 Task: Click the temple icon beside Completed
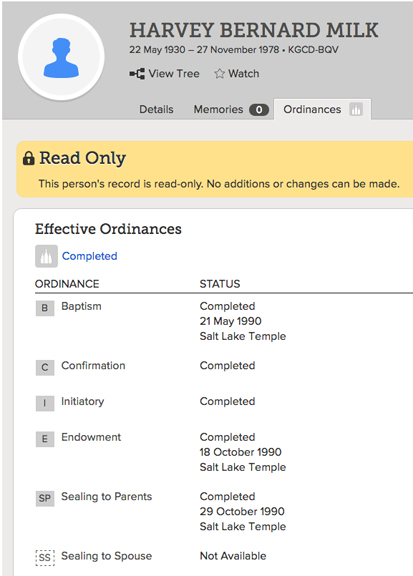[x=46, y=256]
